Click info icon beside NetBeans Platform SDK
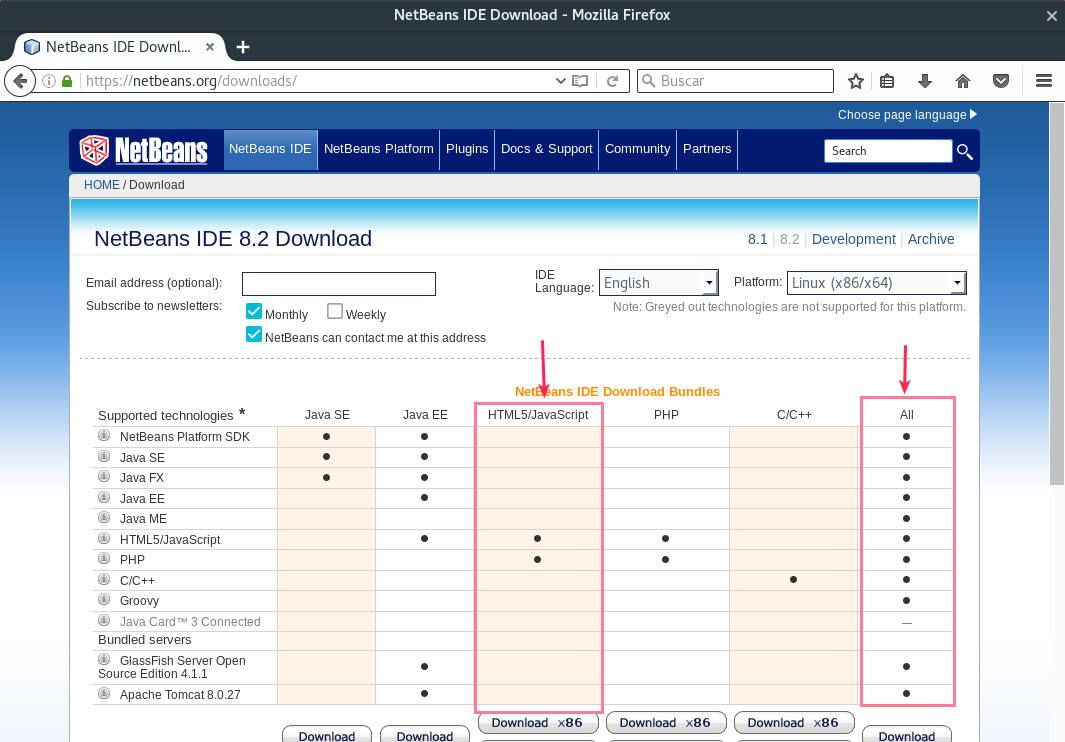 [104, 436]
